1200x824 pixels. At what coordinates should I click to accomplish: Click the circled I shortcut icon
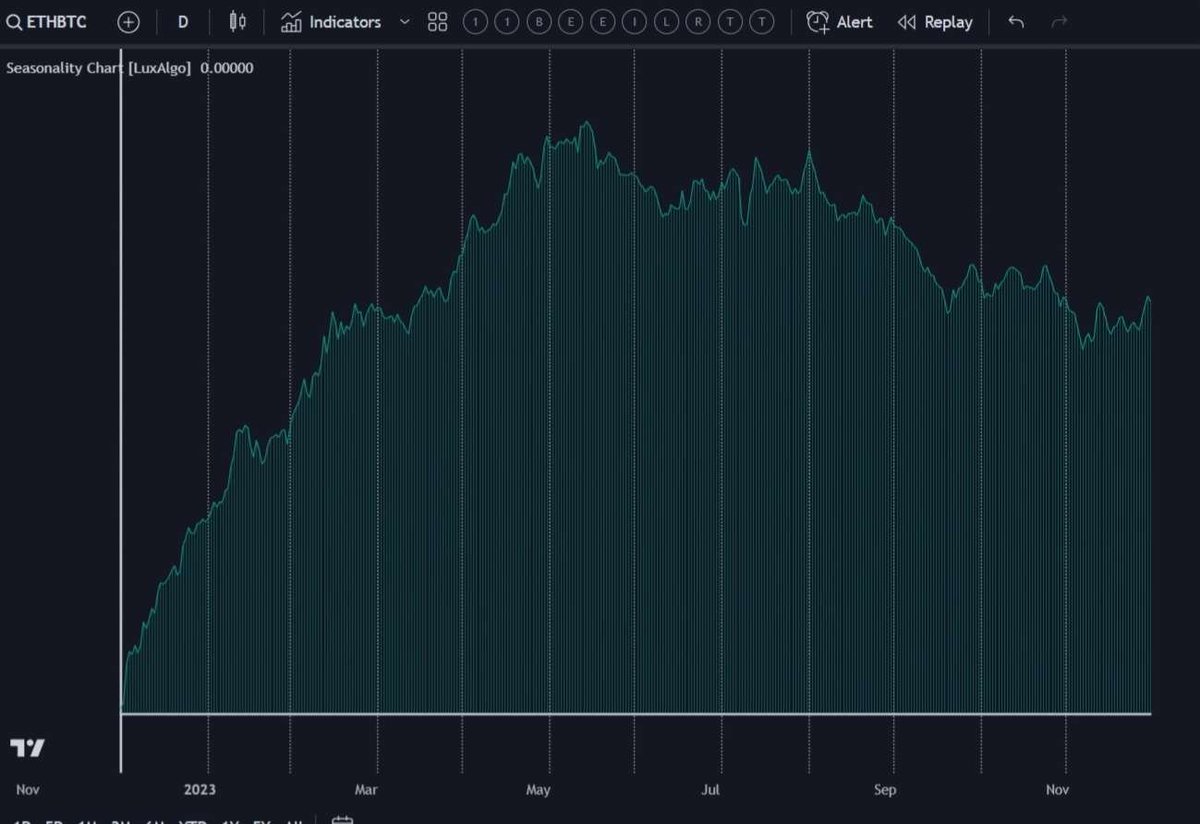pyautogui.click(x=633, y=21)
